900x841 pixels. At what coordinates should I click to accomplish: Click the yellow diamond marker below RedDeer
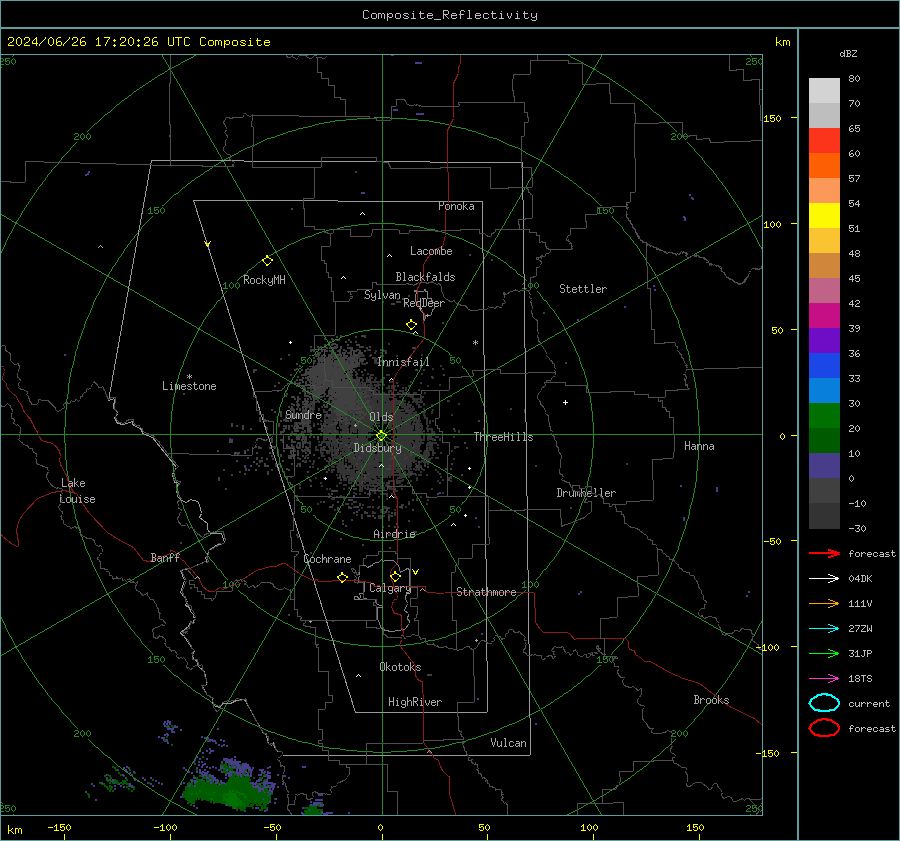tap(411, 325)
